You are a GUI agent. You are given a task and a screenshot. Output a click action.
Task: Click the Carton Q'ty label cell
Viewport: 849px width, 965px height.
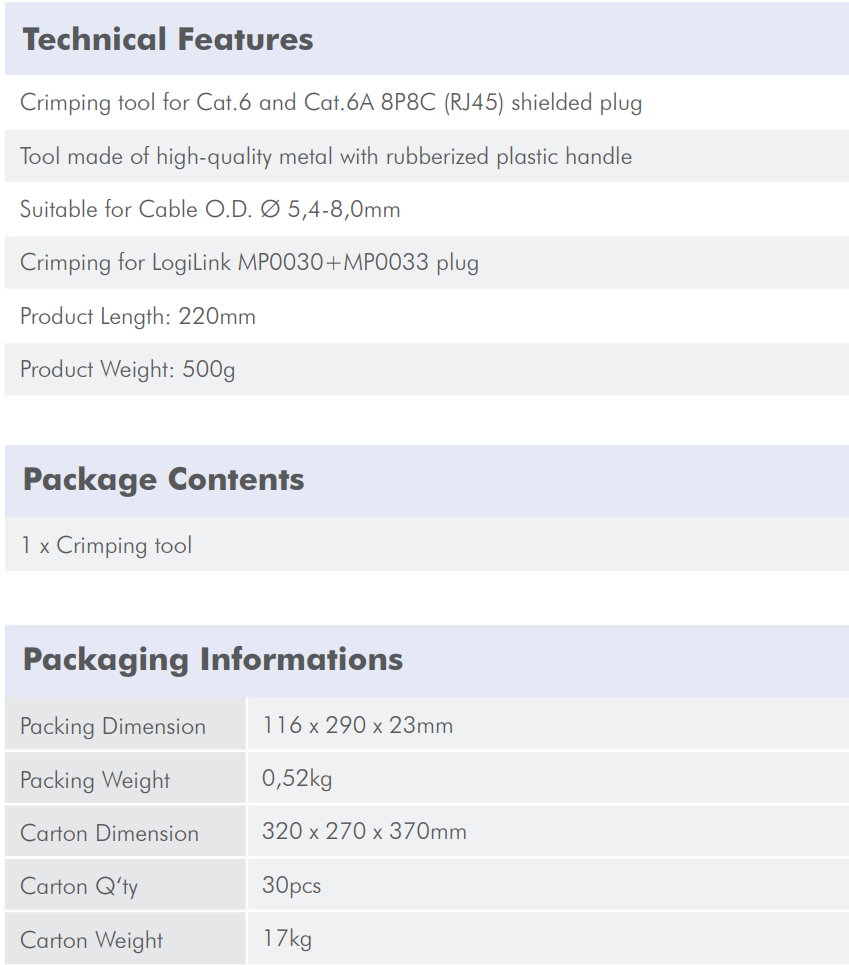126,885
